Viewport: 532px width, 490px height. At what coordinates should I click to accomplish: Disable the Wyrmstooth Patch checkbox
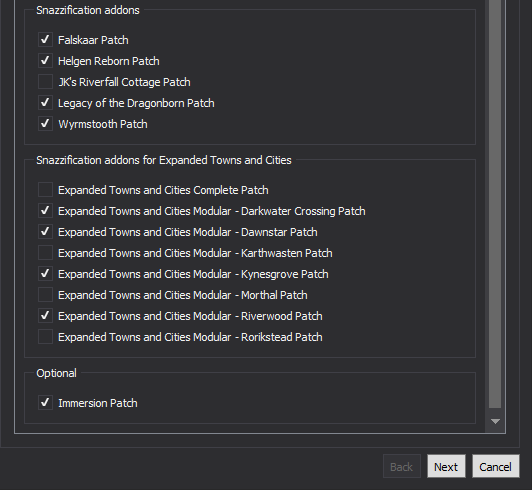pyautogui.click(x=45, y=124)
